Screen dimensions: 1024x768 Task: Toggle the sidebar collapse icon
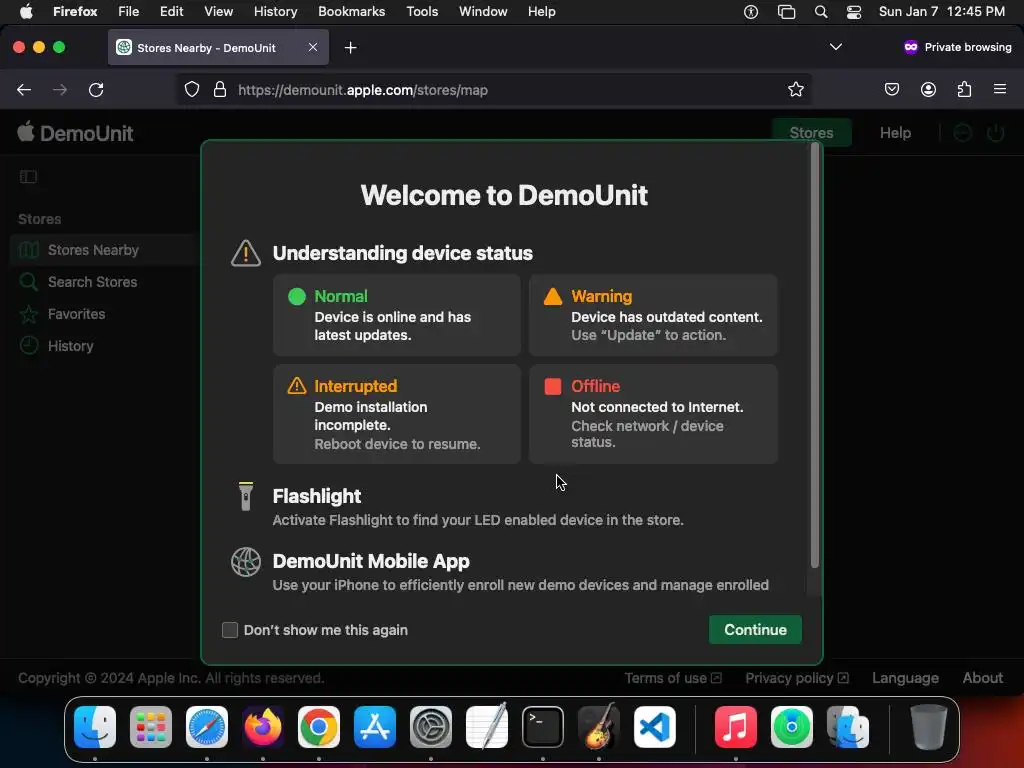(28, 176)
